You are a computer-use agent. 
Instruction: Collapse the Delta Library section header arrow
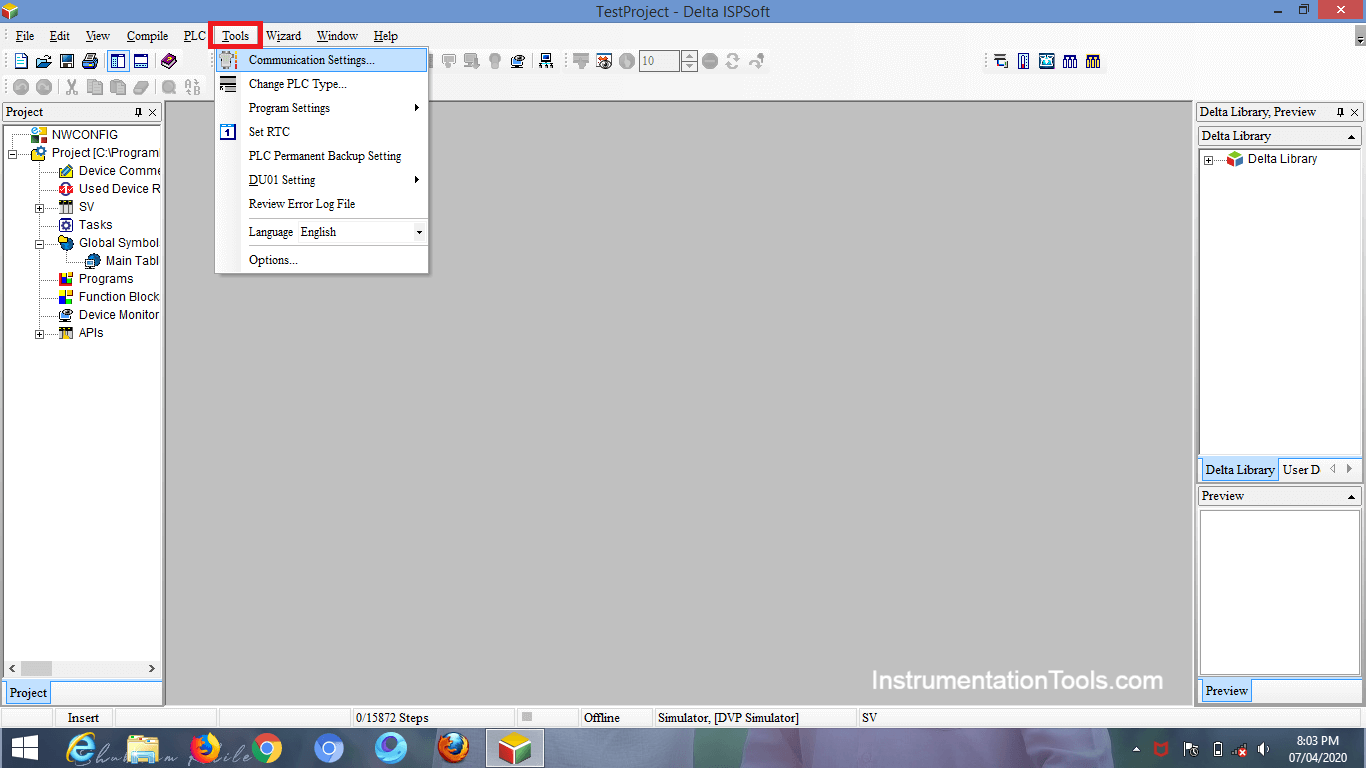pyautogui.click(x=1352, y=137)
